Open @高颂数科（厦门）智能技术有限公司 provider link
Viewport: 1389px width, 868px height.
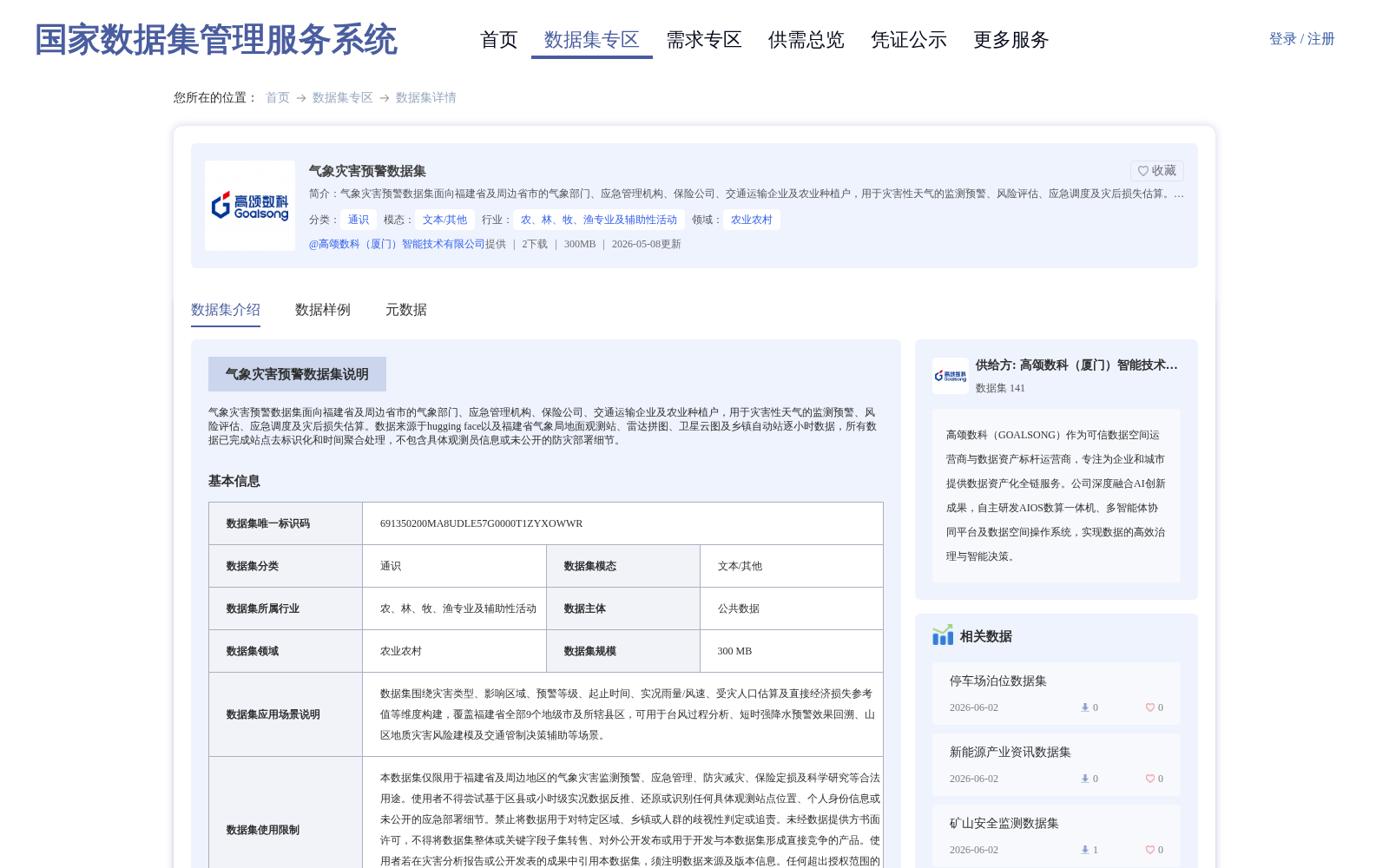397,244
